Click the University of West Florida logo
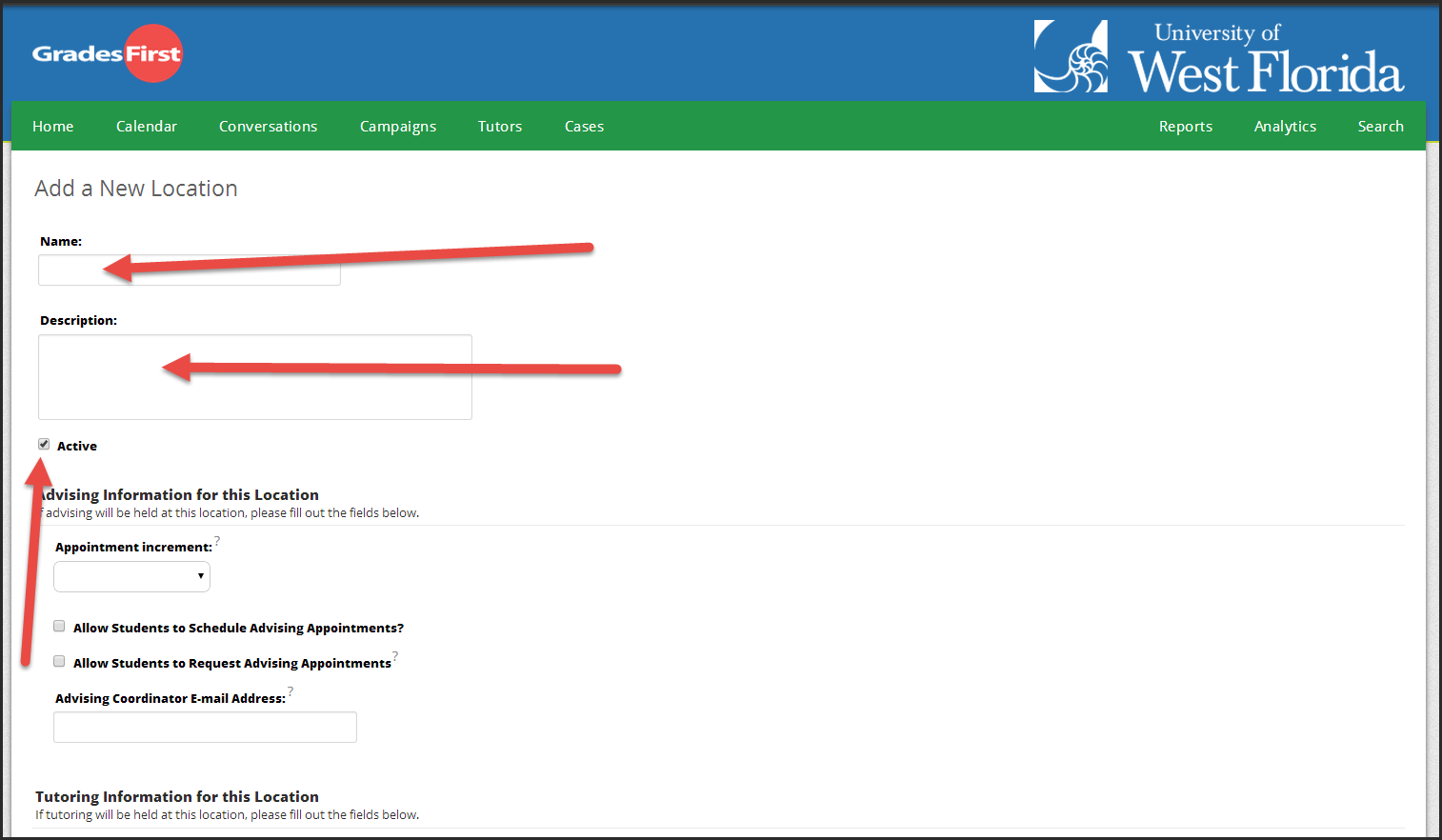The image size is (1442, 840). pos(1218,57)
